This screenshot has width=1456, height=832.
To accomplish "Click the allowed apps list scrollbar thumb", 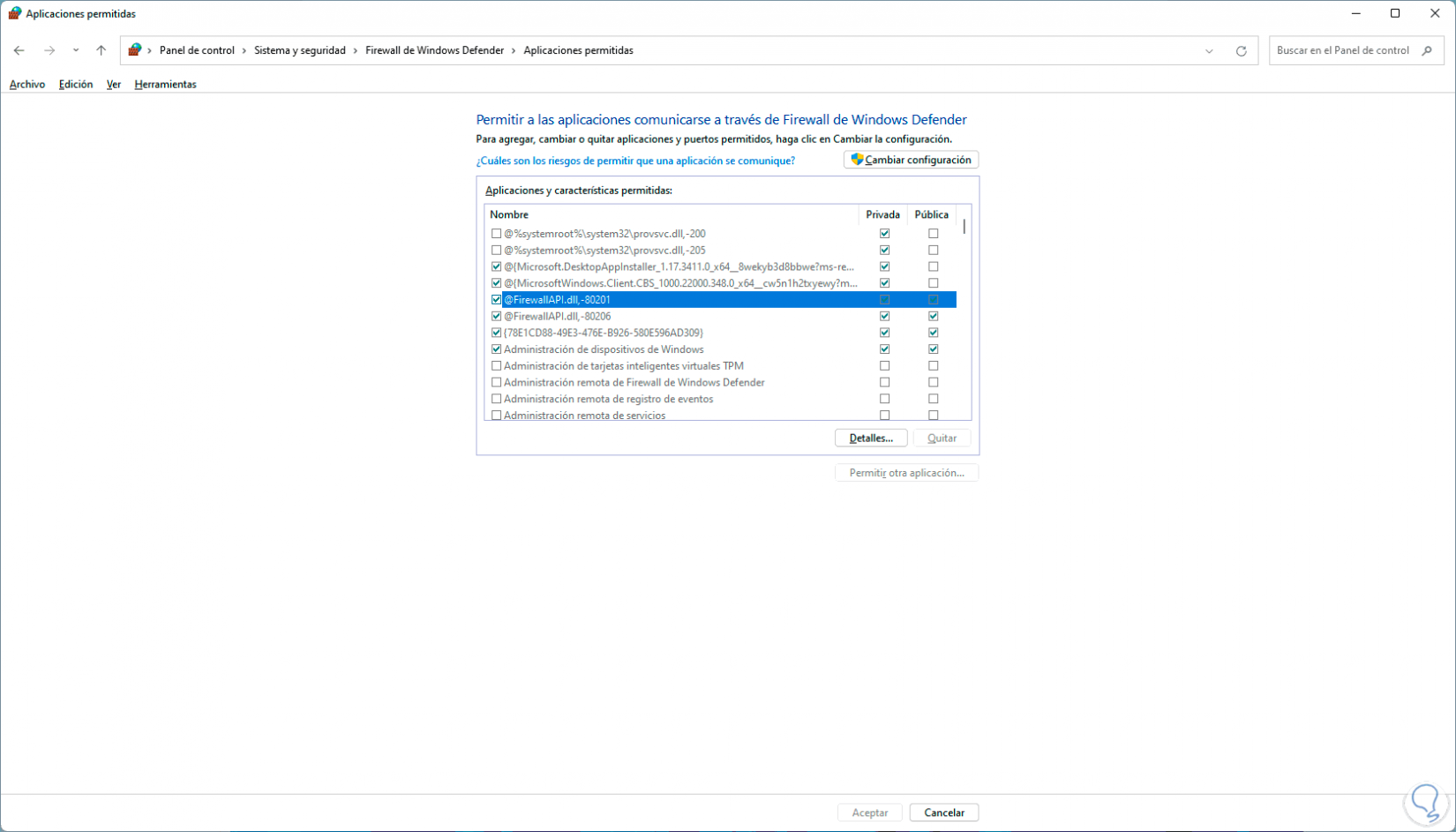I will pyautogui.click(x=964, y=226).
